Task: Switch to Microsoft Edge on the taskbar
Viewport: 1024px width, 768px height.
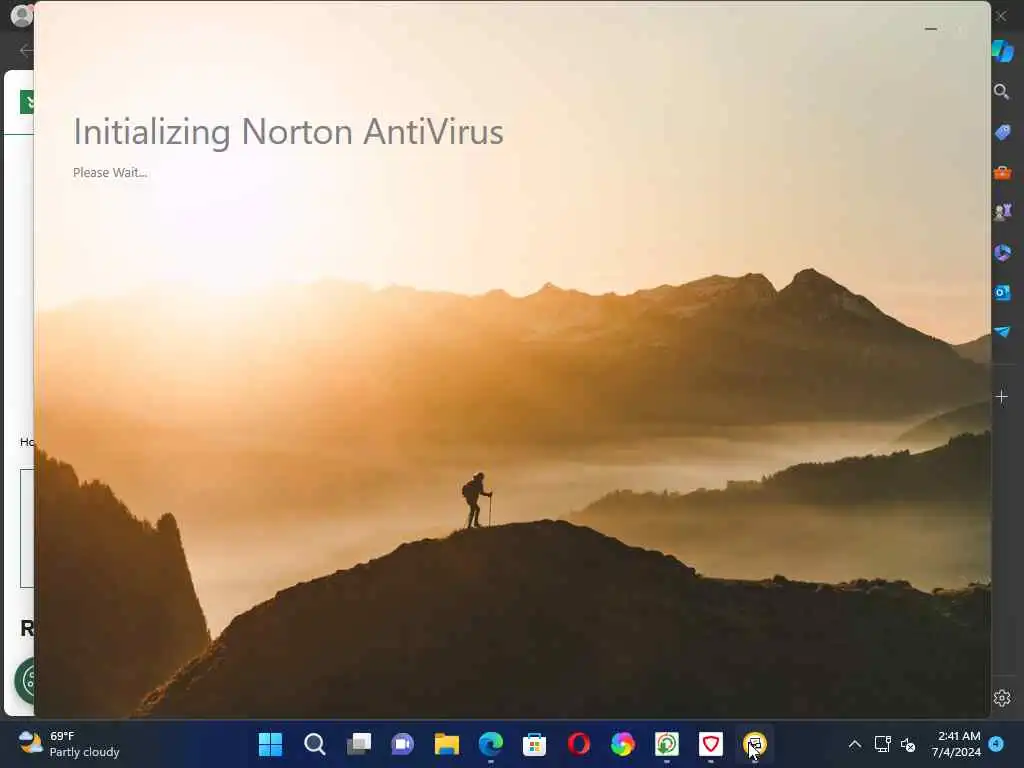Action: click(490, 744)
